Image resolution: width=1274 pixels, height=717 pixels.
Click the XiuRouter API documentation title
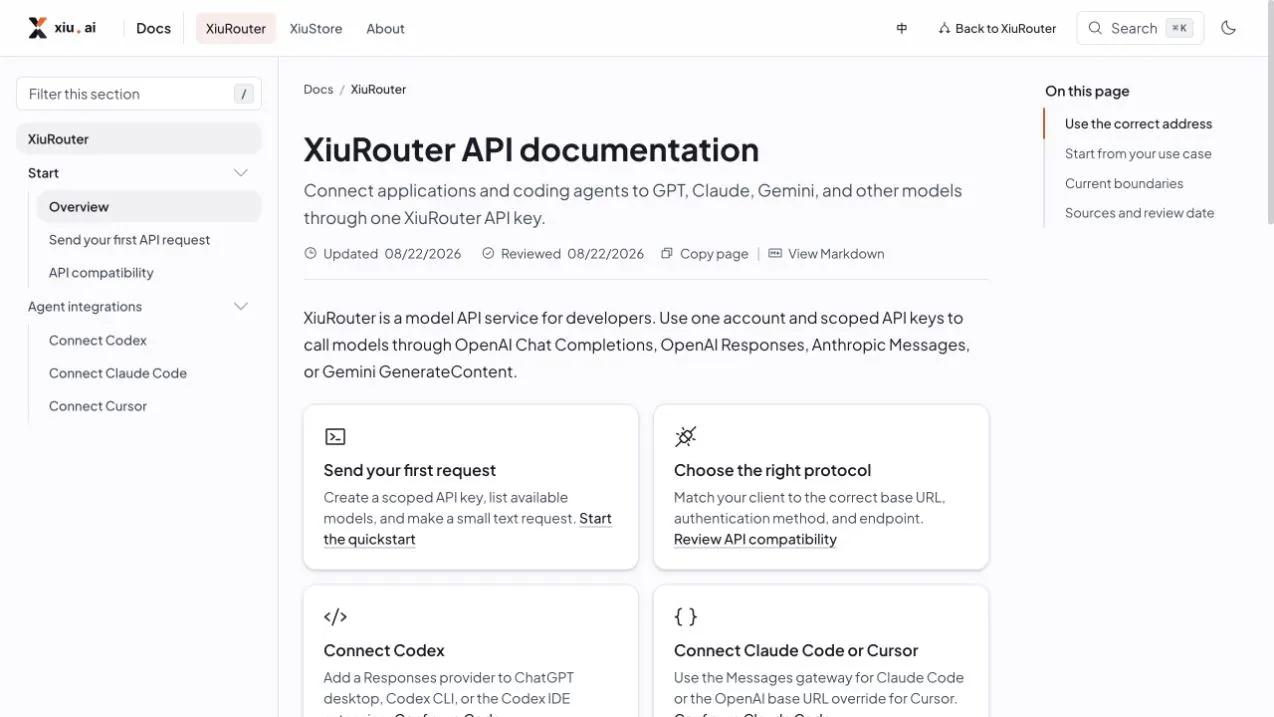click(x=531, y=149)
